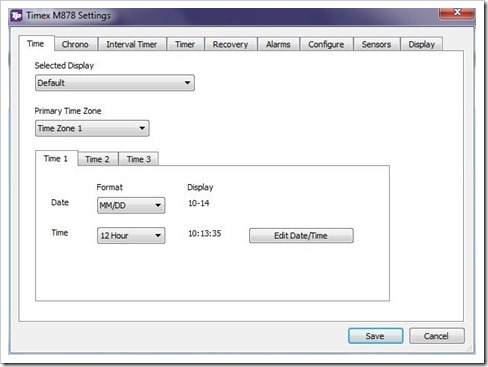The image size is (488, 367).
Task: Click the top-level Time tab
Action: pyautogui.click(x=36, y=44)
